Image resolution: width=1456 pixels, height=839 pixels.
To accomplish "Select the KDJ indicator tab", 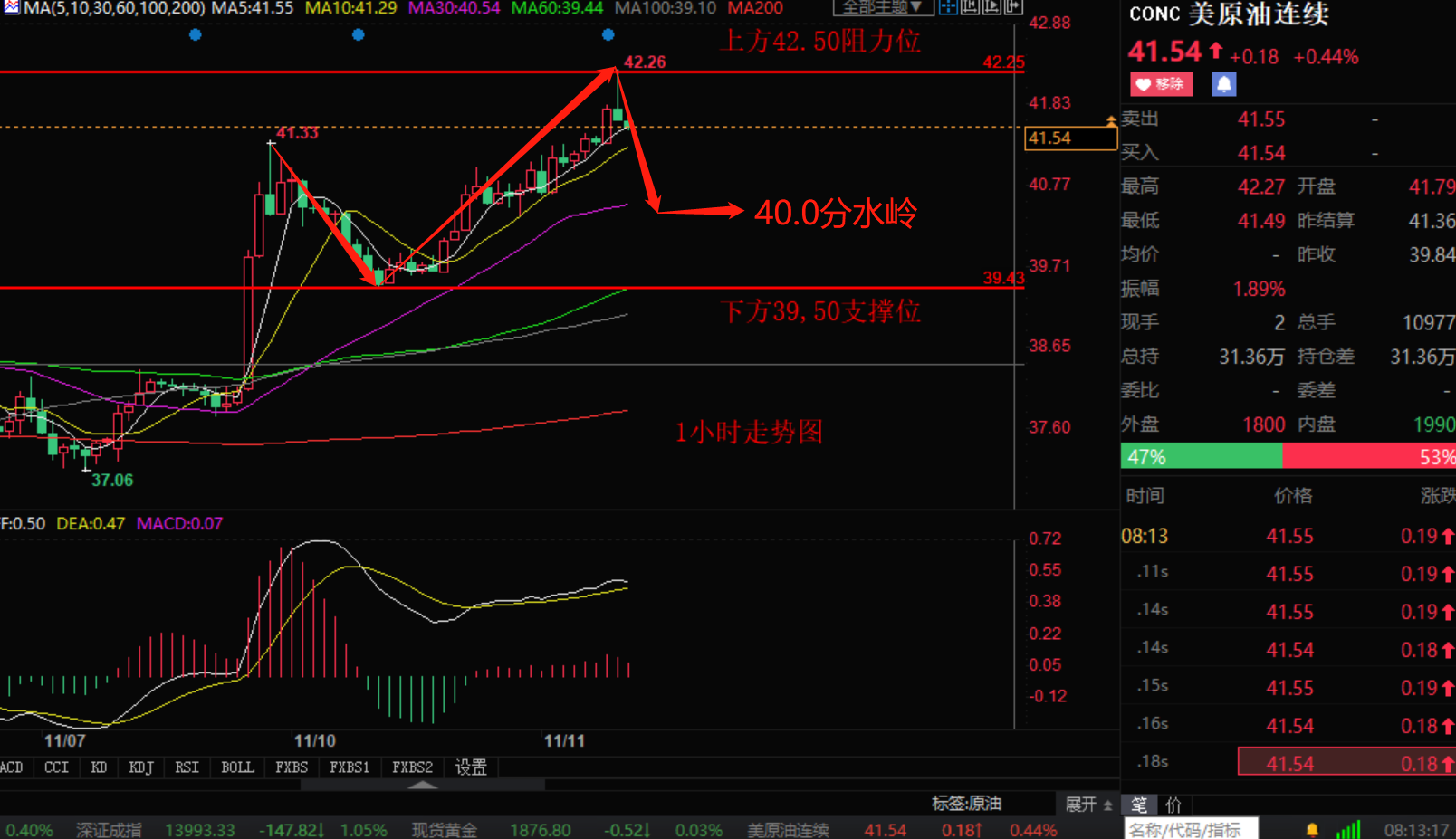I will tap(141, 767).
